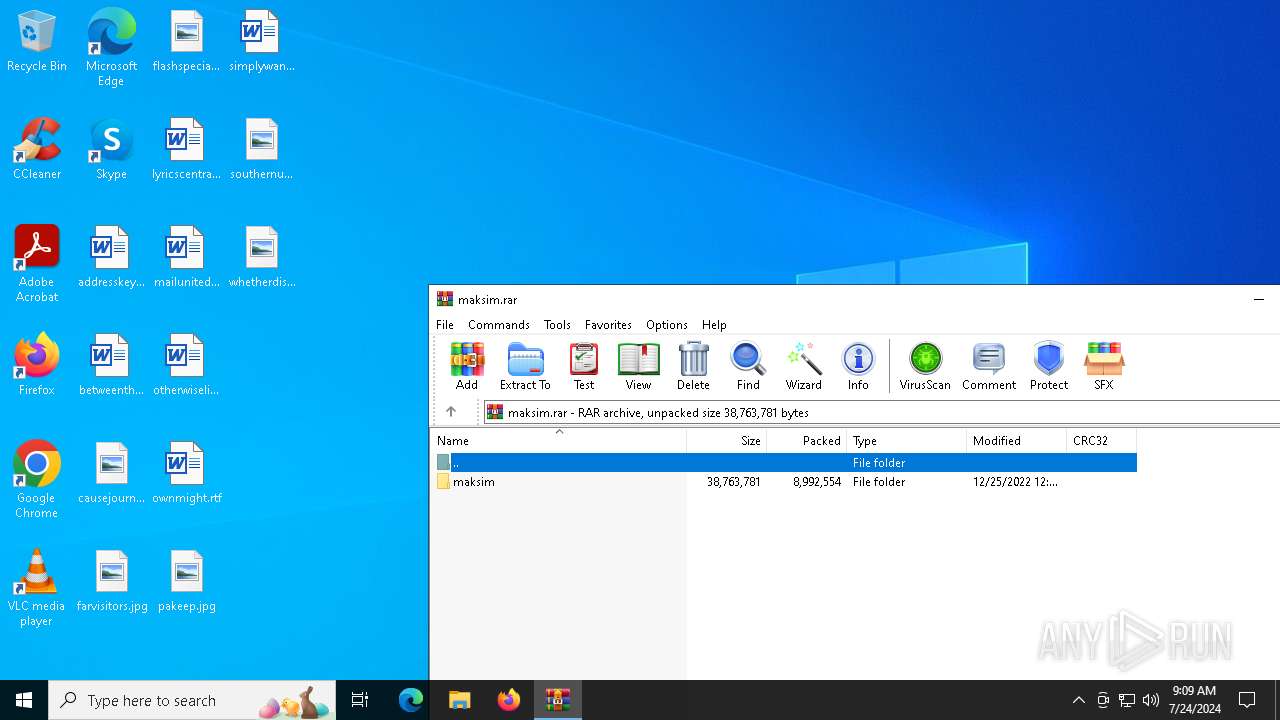Sort by Size column header

pyautogui.click(x=727, y=441)
